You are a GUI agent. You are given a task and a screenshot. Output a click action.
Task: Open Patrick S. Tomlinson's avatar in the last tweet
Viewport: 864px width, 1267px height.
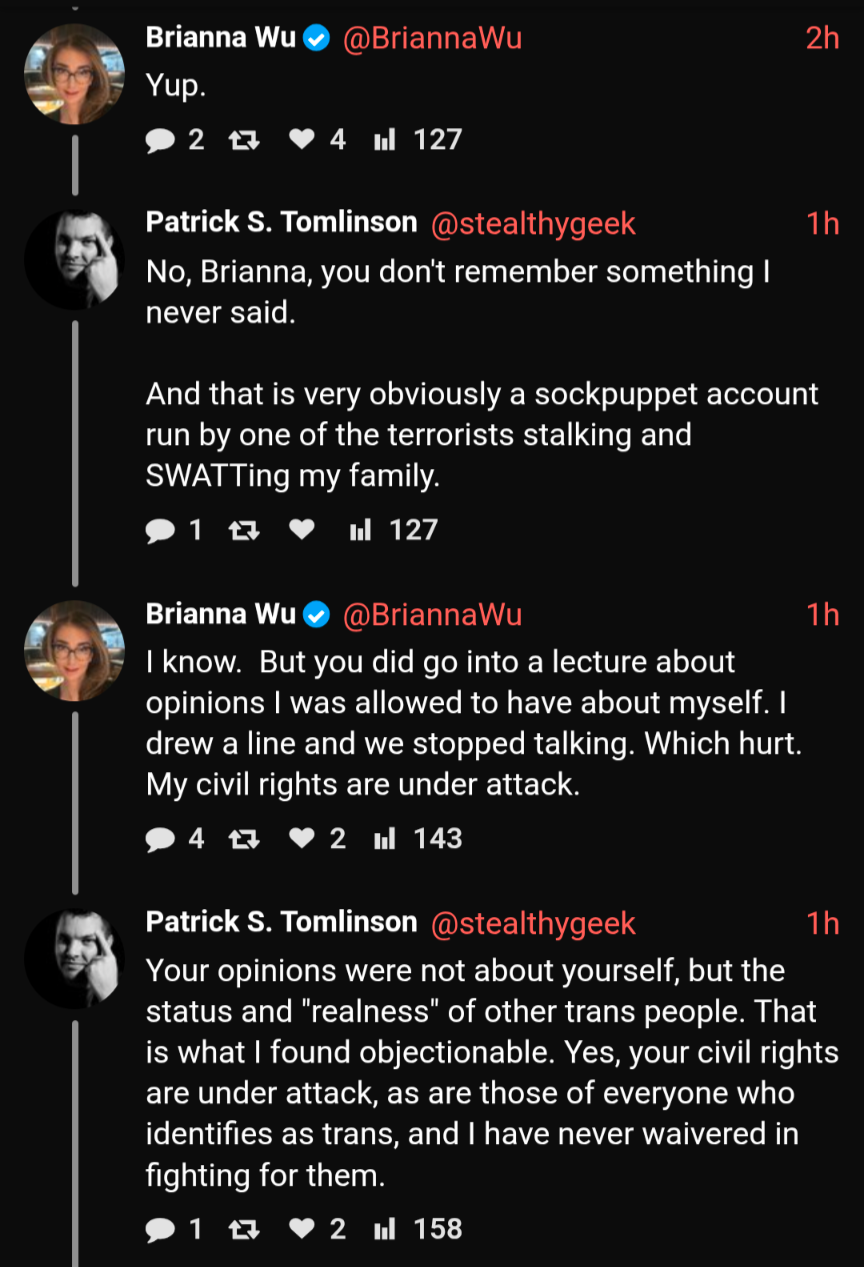coord(75,959)
